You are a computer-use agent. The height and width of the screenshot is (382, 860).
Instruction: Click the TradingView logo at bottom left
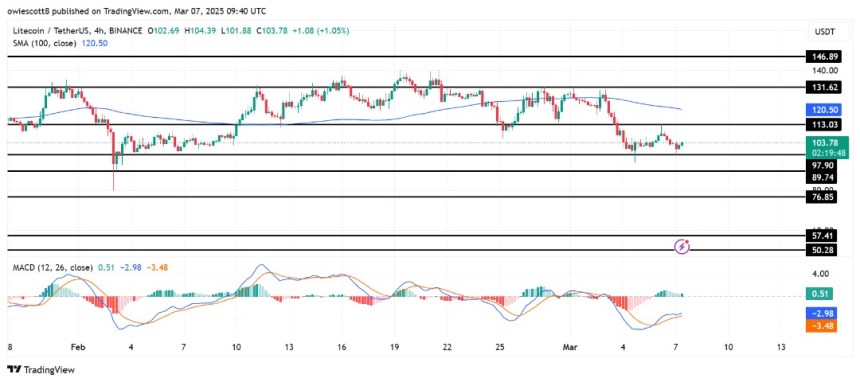41,369
